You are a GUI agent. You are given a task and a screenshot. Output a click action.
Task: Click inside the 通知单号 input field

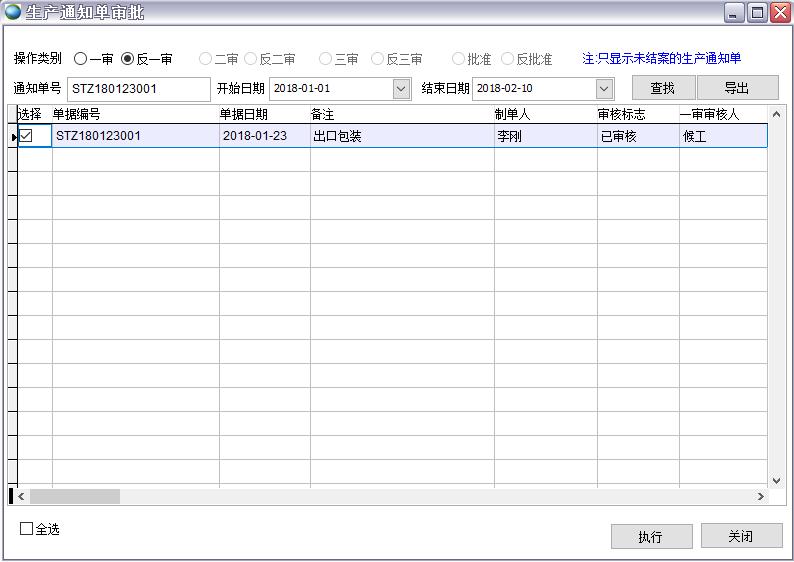(139, 89)
